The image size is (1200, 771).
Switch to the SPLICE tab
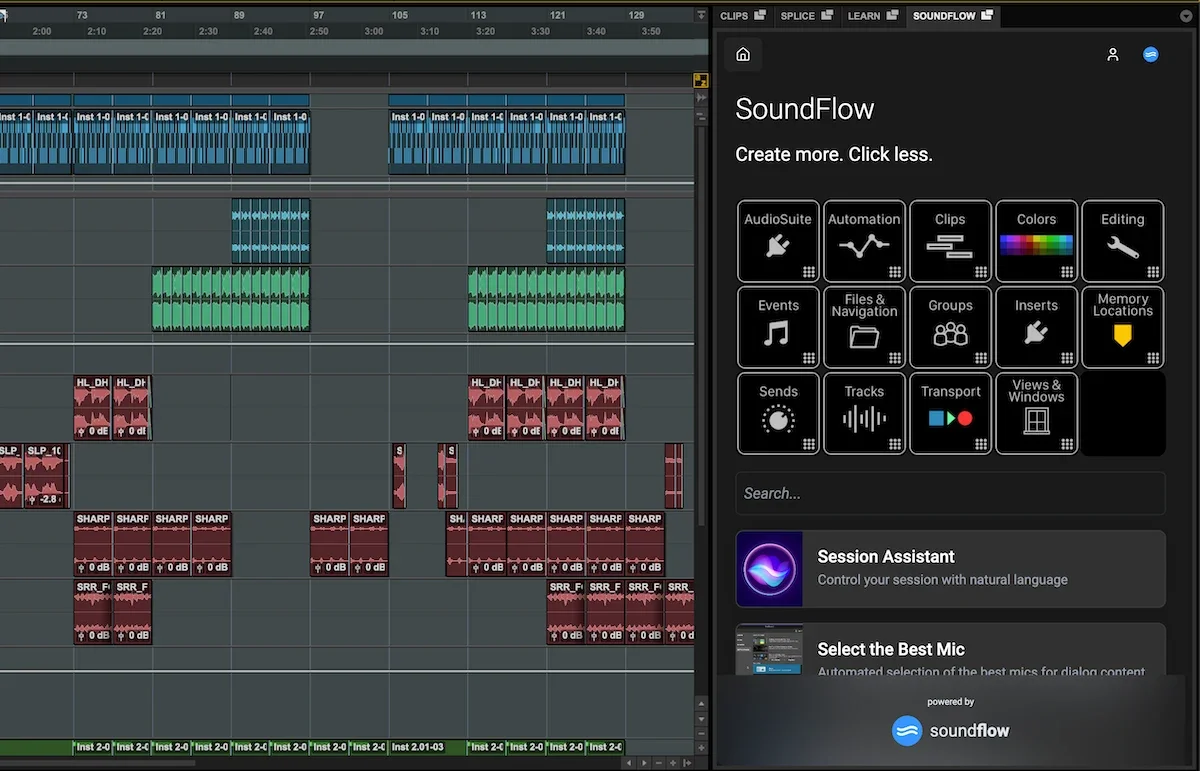tap(801, 16)
